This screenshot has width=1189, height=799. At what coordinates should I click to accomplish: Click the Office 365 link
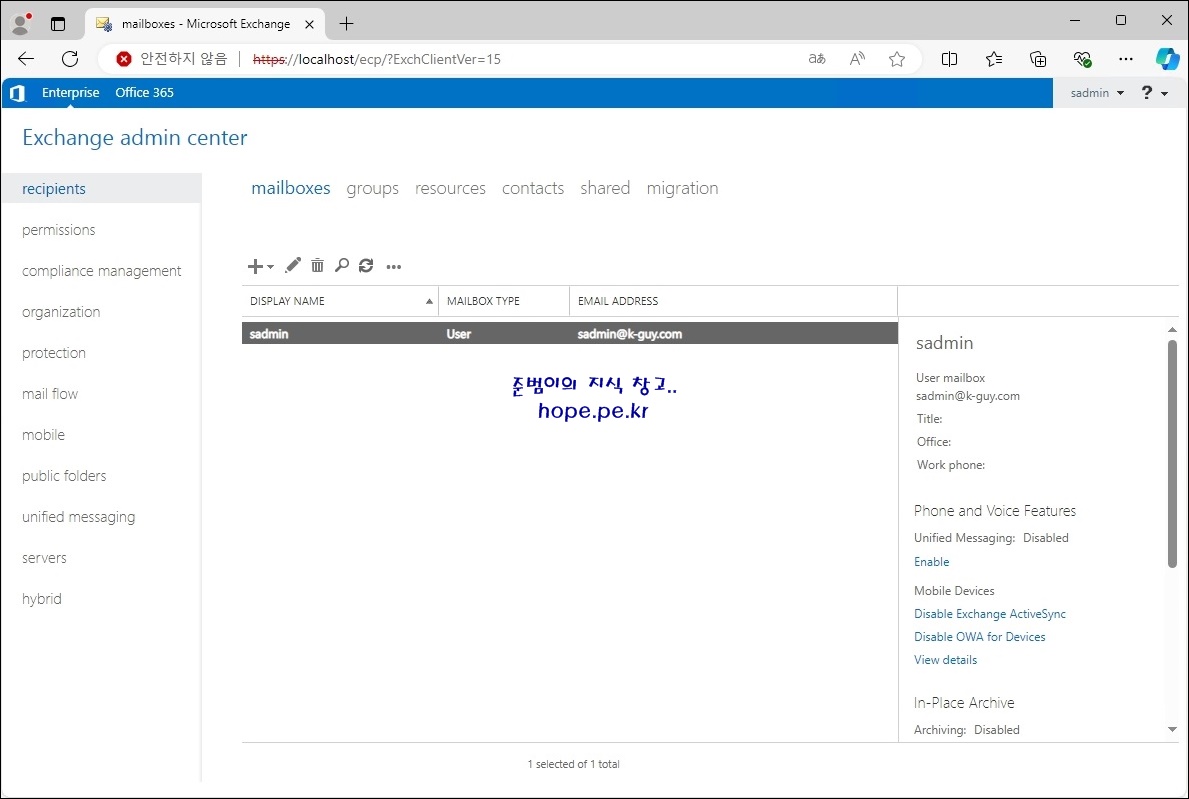coord(144,92)
